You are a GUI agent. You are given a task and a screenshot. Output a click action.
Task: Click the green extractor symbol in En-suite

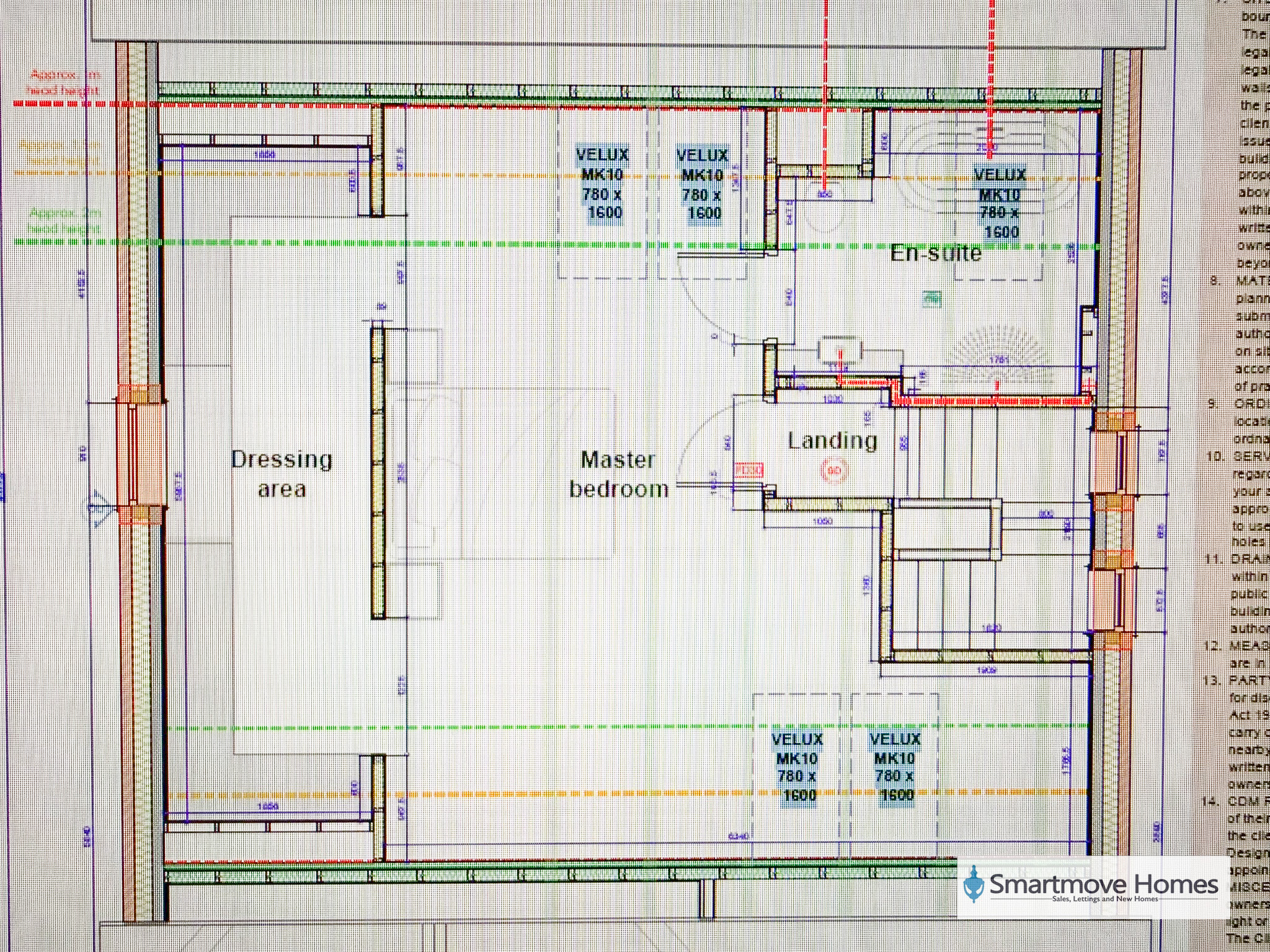[931, 300]
